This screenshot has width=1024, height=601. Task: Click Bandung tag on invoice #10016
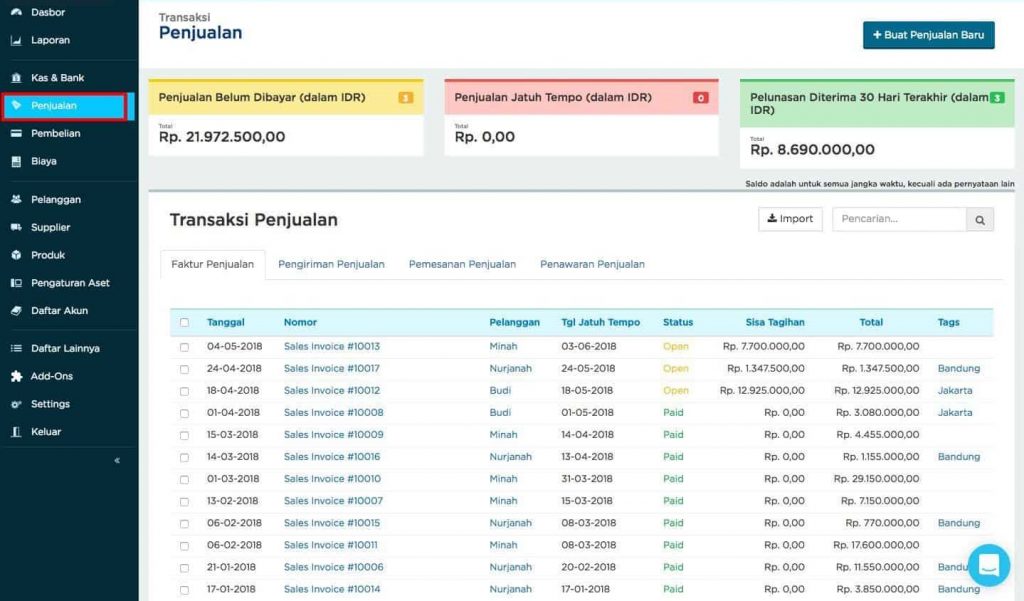(x=959, y=457)
